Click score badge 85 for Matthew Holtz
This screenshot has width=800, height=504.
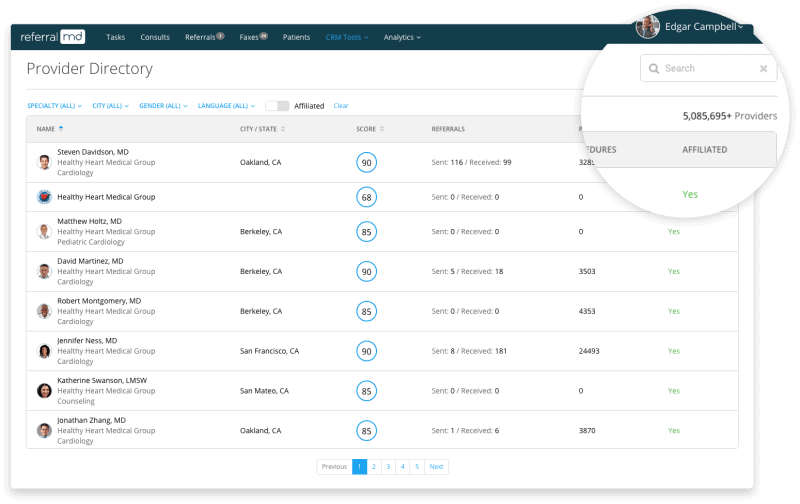pyautogui.click(x=366, y=232)
